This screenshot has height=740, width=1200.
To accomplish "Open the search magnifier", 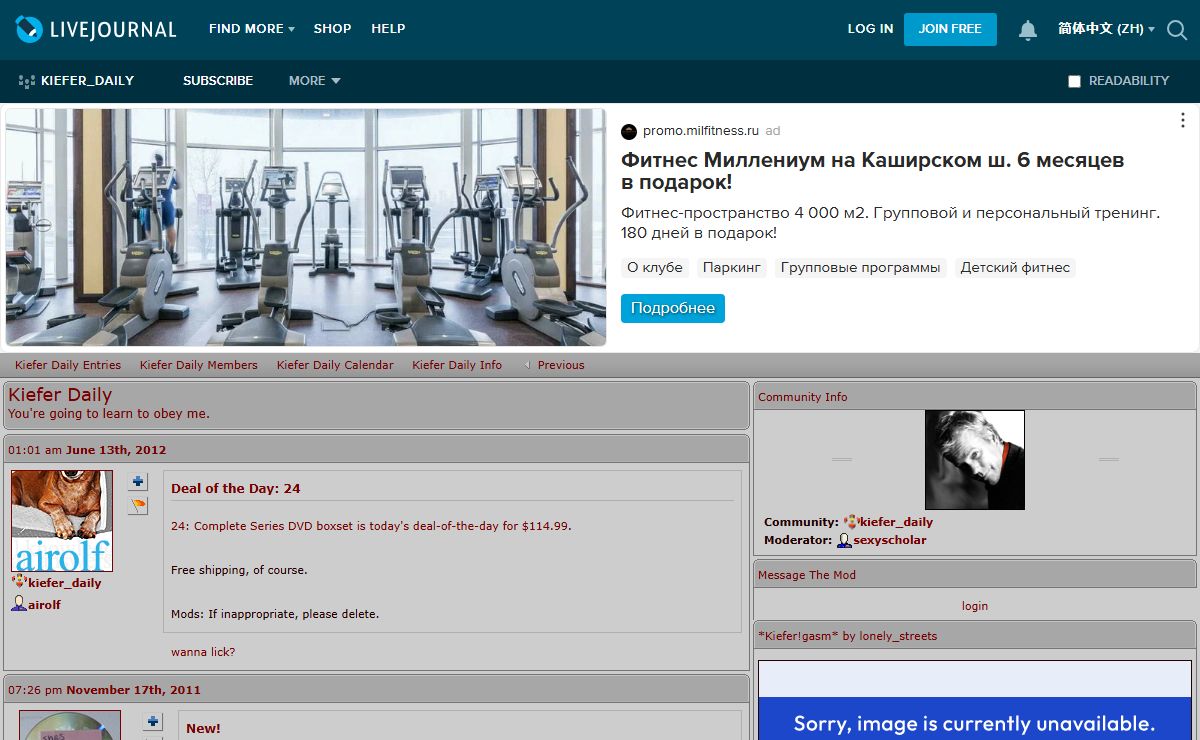I will pyautogui.click(x=1177, y=30).
